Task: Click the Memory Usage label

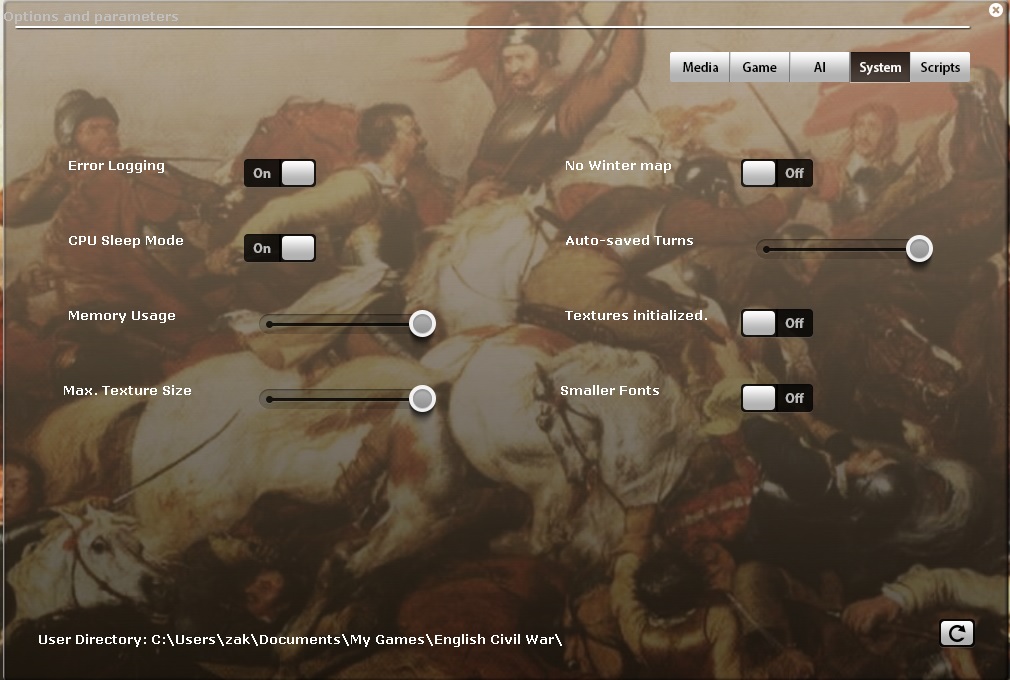Action: [122, 316]
